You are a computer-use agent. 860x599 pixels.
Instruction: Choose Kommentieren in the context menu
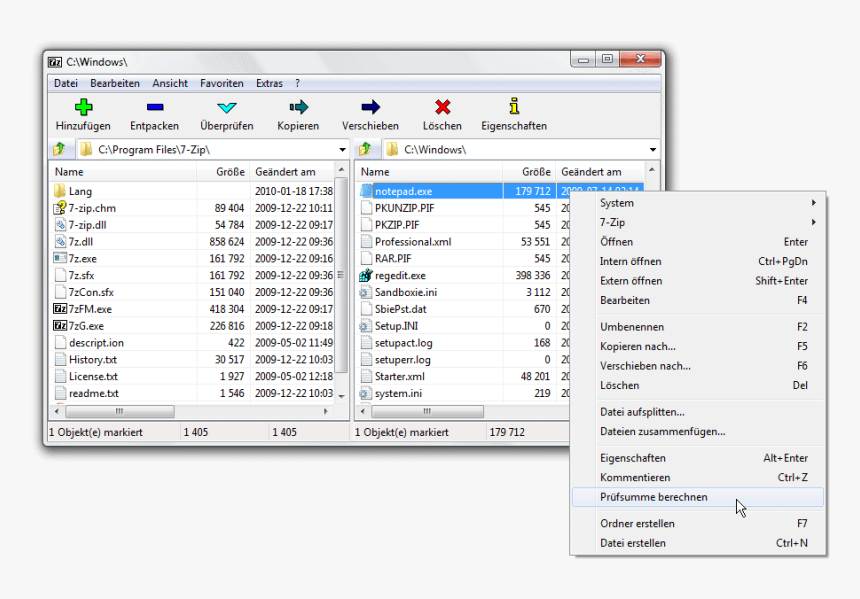coord(698,478)
